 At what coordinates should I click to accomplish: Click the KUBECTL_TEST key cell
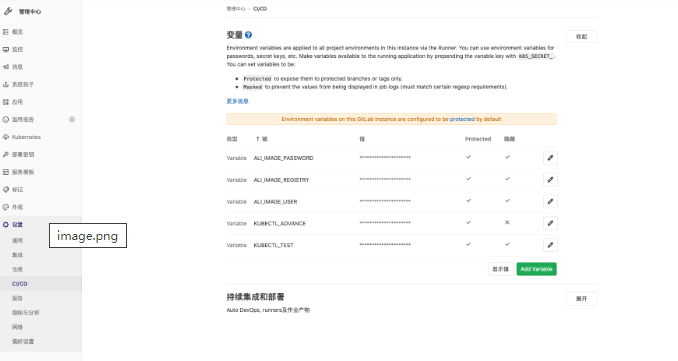point(273,245)
